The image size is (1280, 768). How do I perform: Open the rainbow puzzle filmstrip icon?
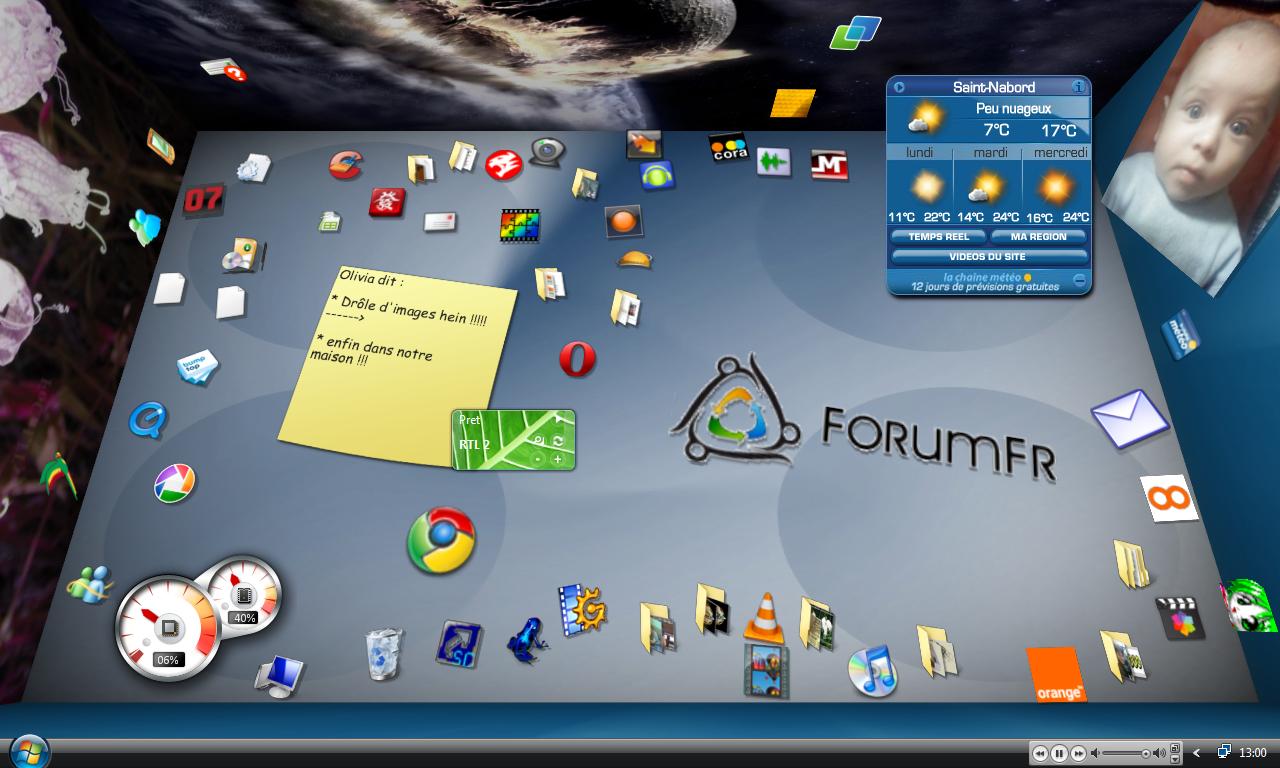tap(520, 226)
